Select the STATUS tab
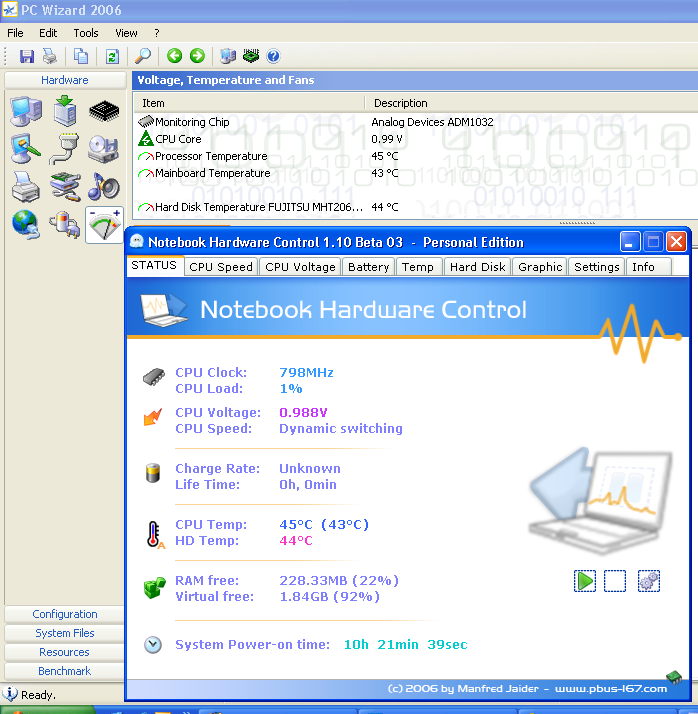 [154, 265]
